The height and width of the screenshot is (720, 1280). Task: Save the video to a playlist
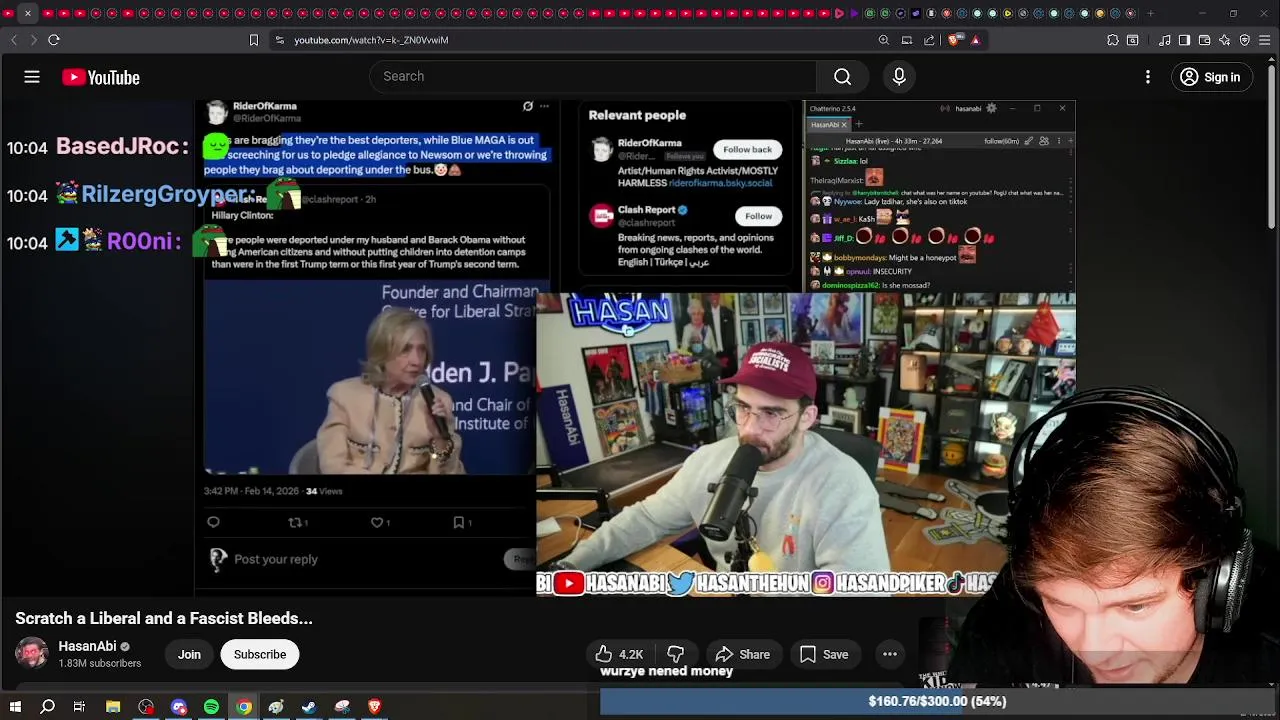pos(825,654)
